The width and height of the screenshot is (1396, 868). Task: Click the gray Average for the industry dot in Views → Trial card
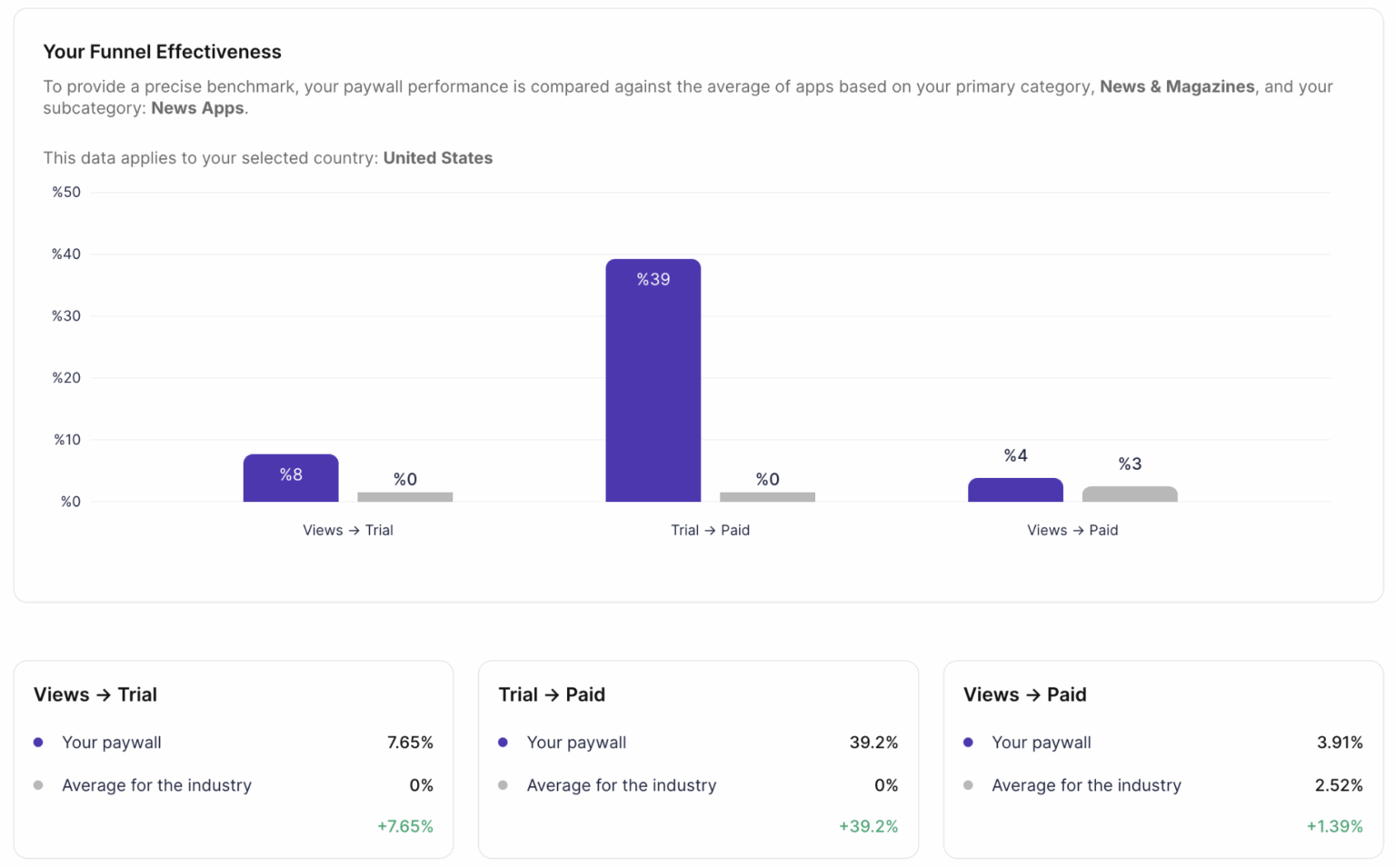click(37, 785)
